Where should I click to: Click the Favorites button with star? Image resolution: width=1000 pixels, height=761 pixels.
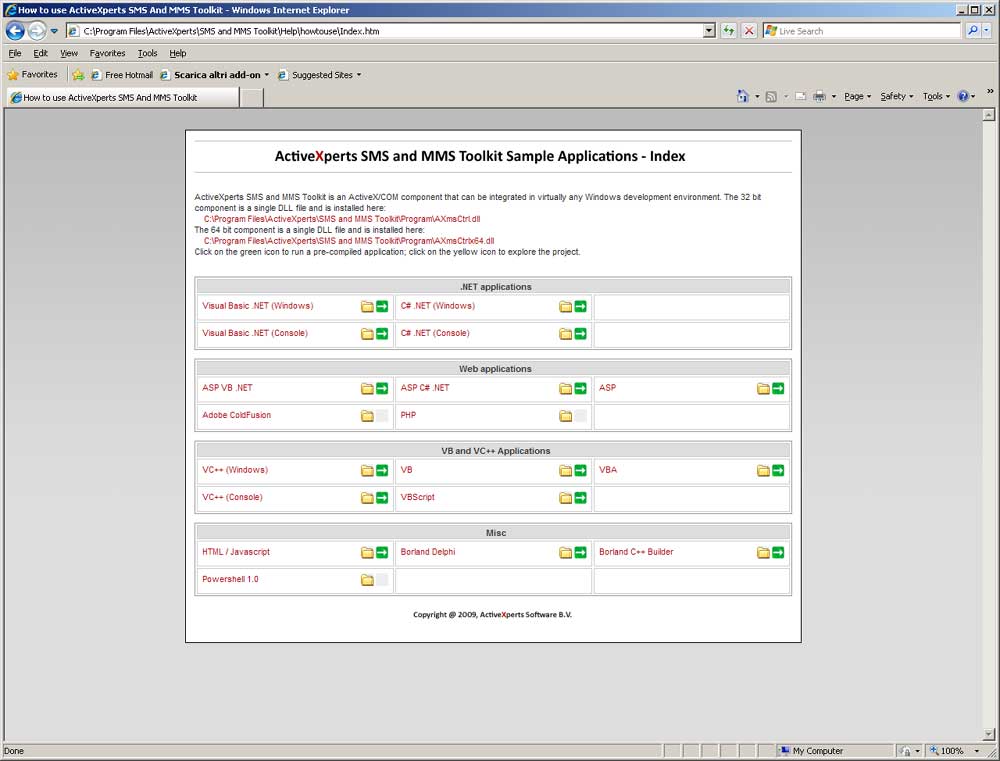tap(32, 75)
